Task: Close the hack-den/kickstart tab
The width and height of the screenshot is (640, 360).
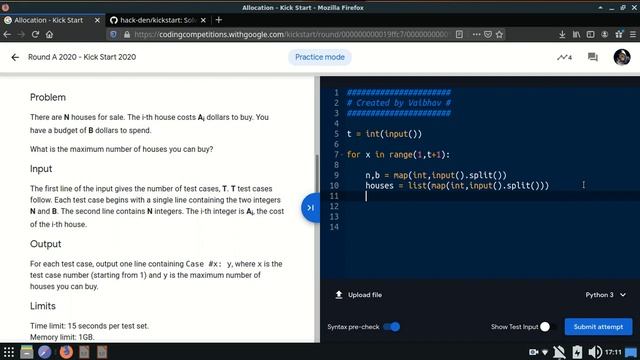Action: [x=203, y=20]
